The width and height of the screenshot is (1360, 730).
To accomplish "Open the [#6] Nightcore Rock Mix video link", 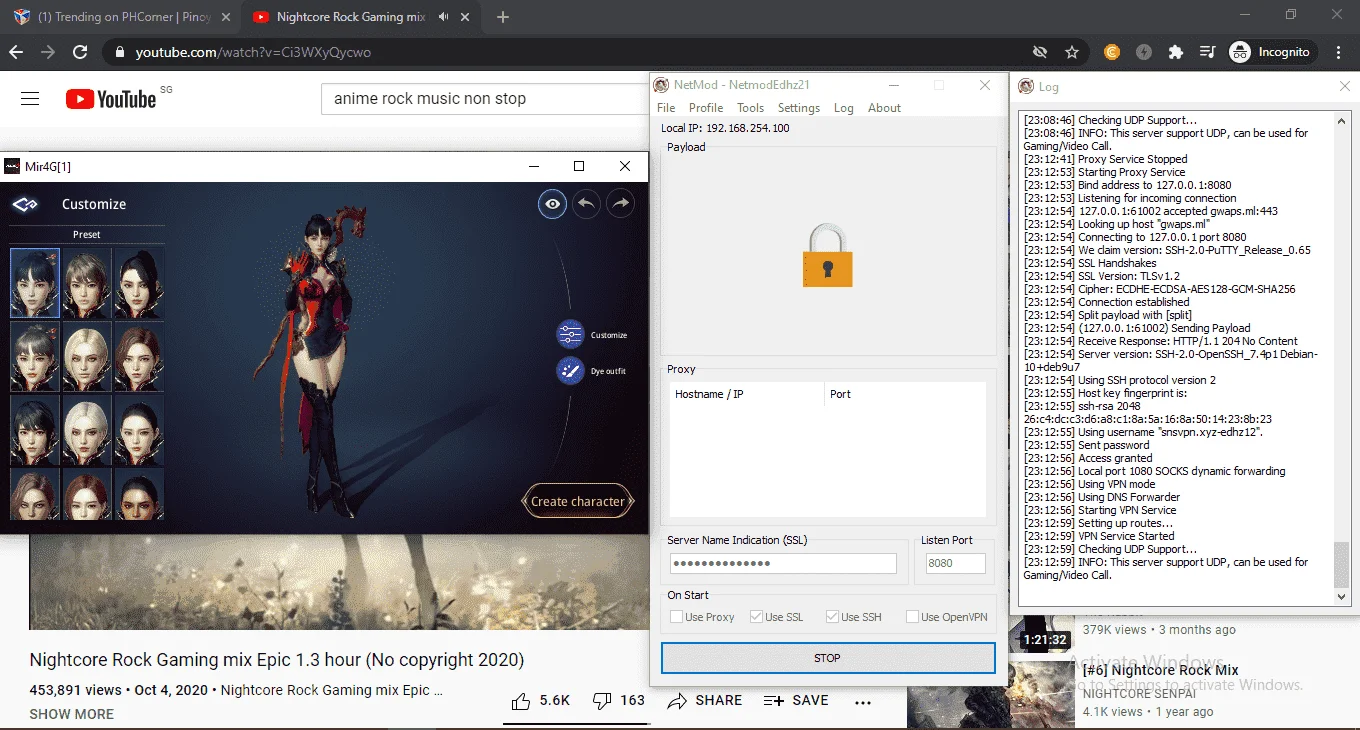I will [1161, 670].
